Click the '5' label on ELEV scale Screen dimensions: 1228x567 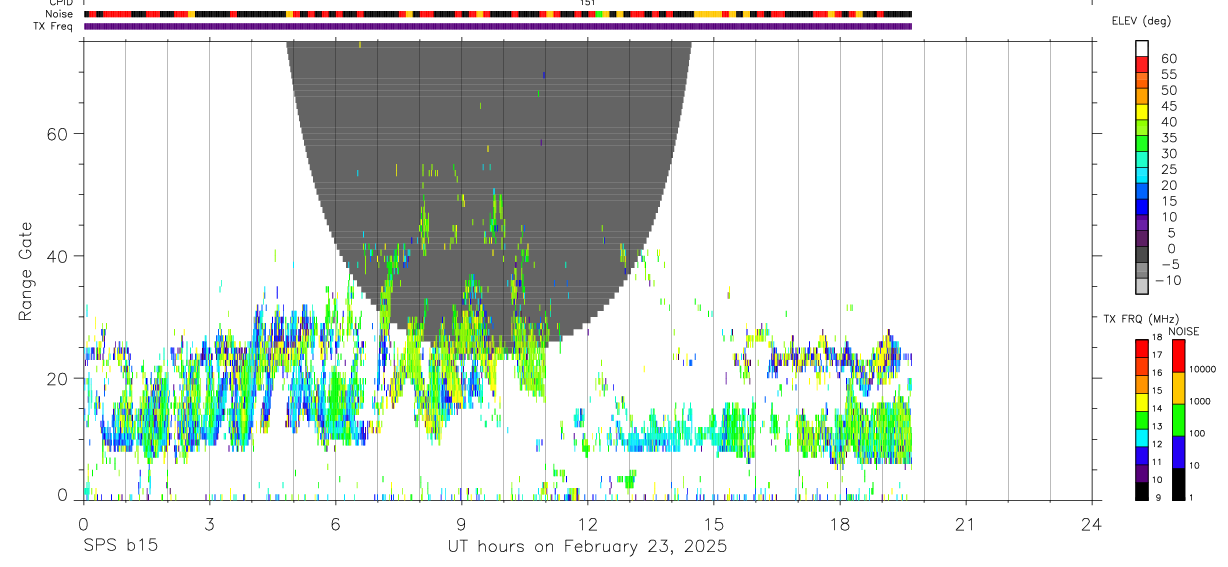pos(1173,232)
